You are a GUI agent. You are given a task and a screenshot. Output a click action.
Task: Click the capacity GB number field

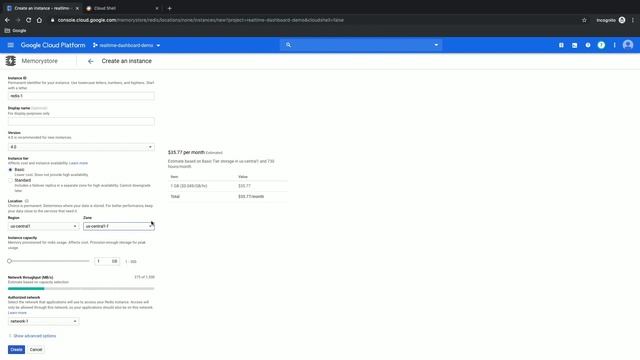coord(107,261)
